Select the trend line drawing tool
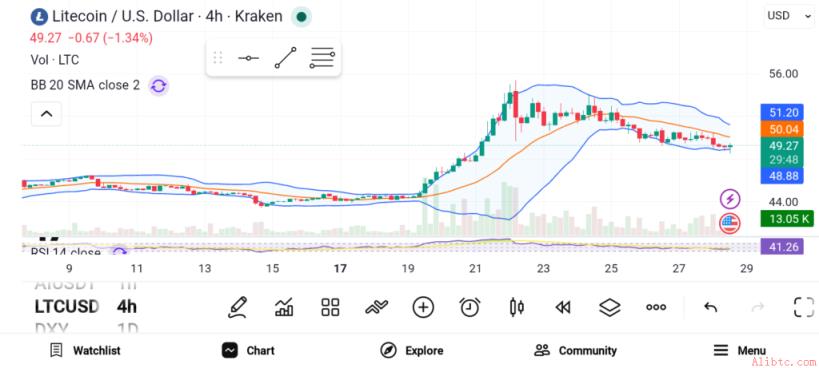This screenshot has height=368, width=819. [x=285, y=58]
